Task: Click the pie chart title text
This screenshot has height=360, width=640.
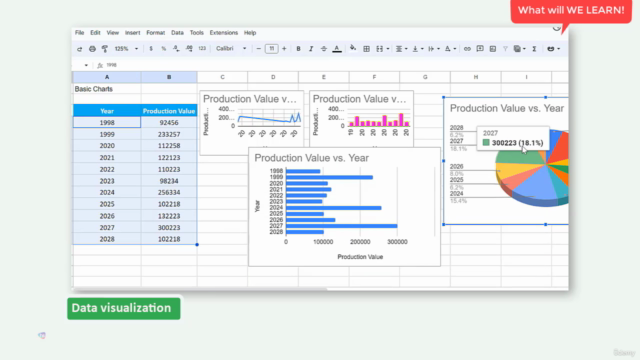Action: 507,108
